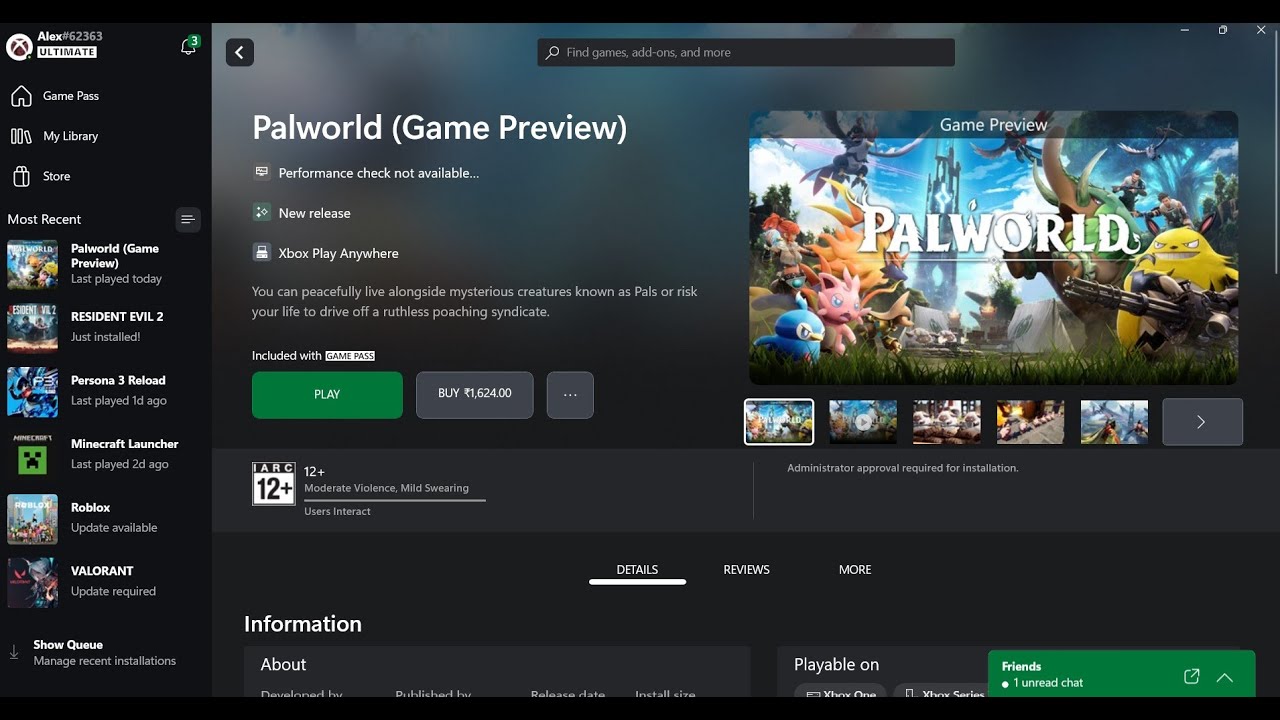
Task: Open Palworld (Game Preview) from recents
Action: [106, 264]
